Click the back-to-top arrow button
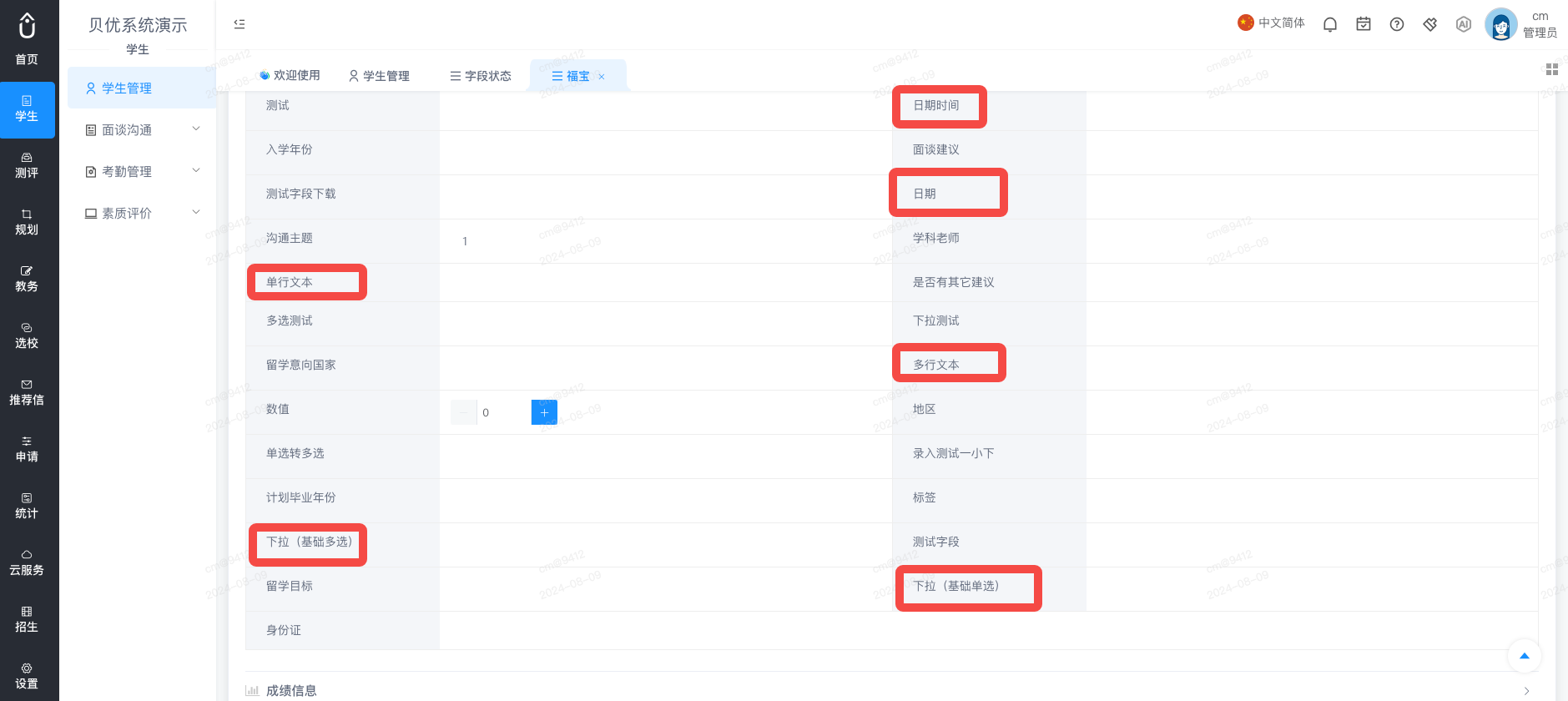 click(1525, 656)
